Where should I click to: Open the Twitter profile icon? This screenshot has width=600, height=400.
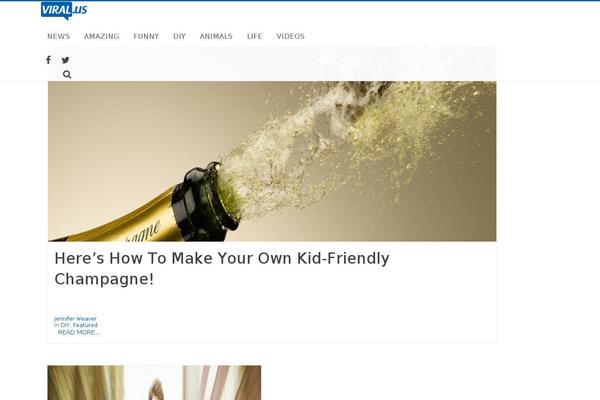click(x=65, y=60)
